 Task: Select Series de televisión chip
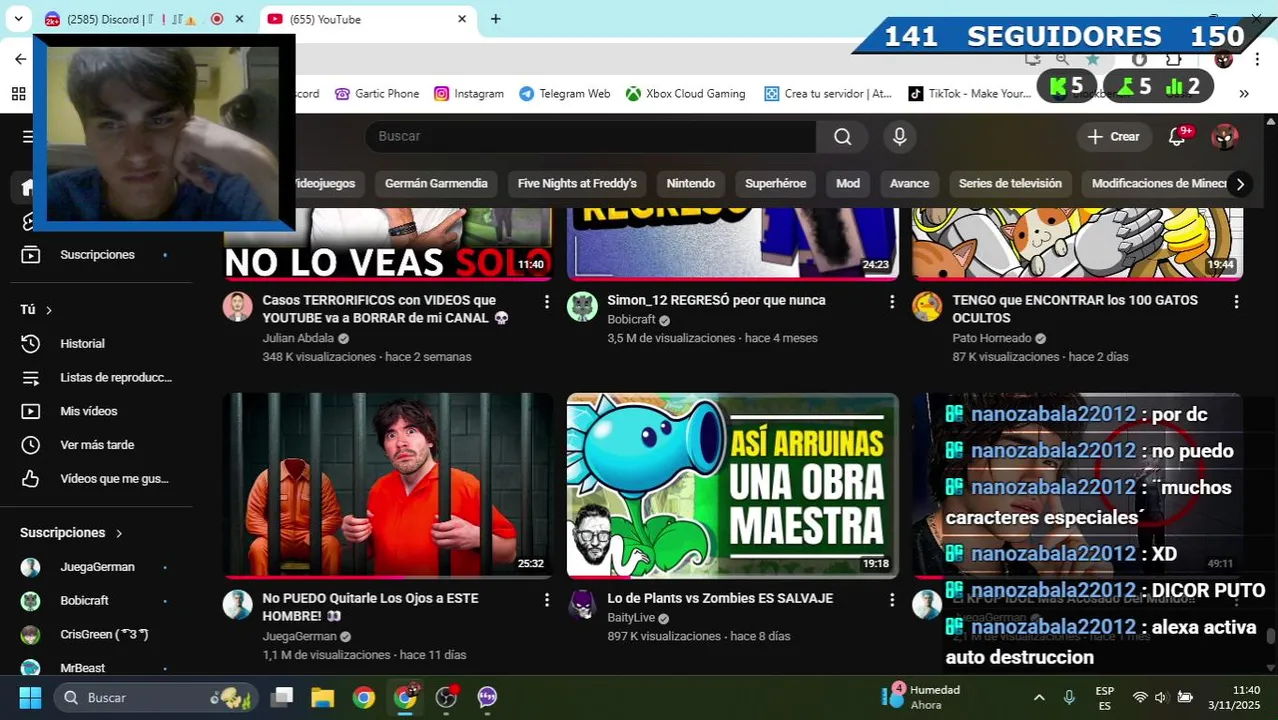coord(1010,183)
